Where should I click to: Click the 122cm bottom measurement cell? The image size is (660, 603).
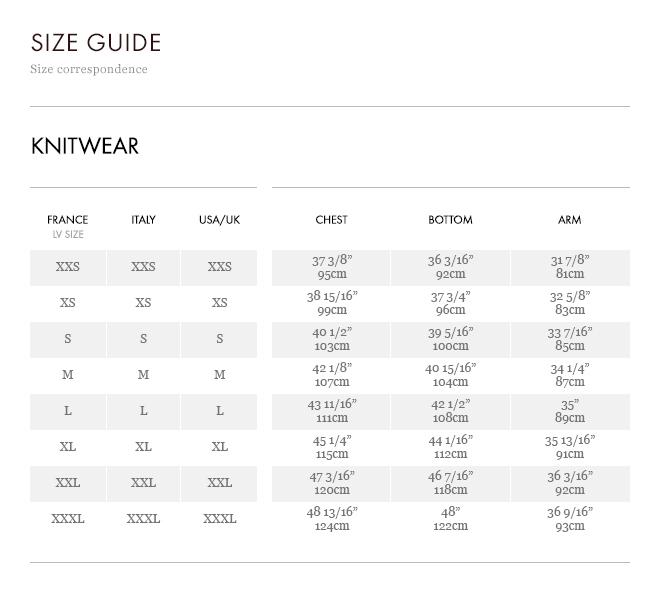(450, 520)
